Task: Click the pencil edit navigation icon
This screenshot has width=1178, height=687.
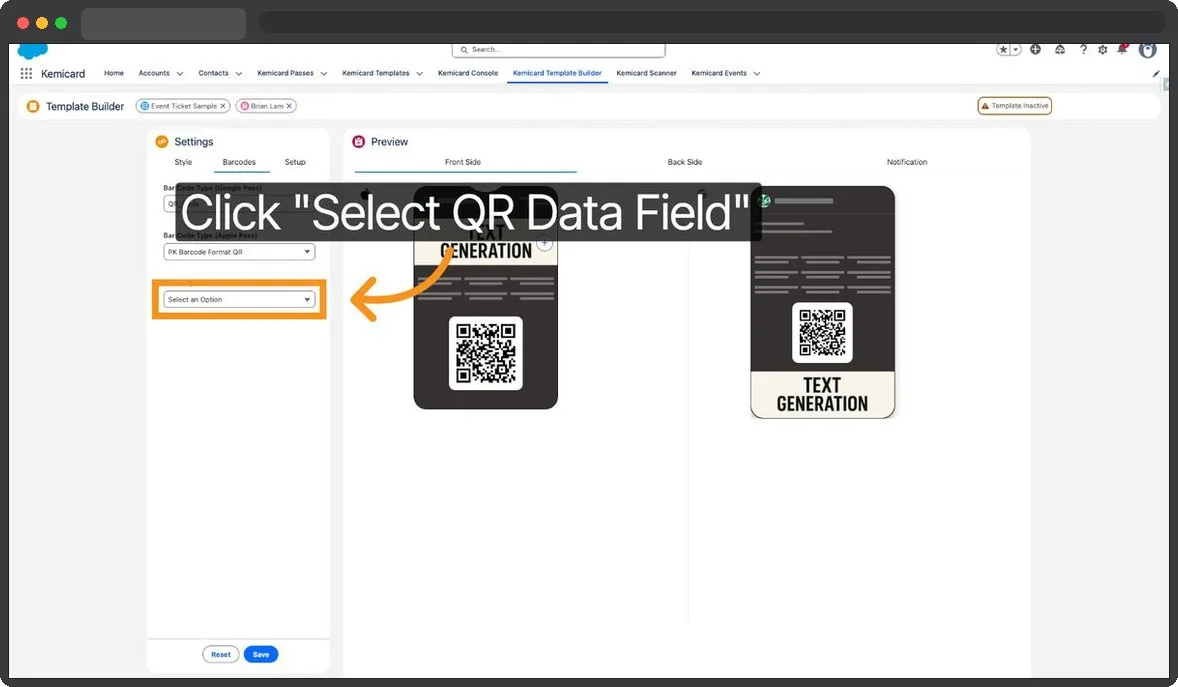Action: (x=1155, y=74)
